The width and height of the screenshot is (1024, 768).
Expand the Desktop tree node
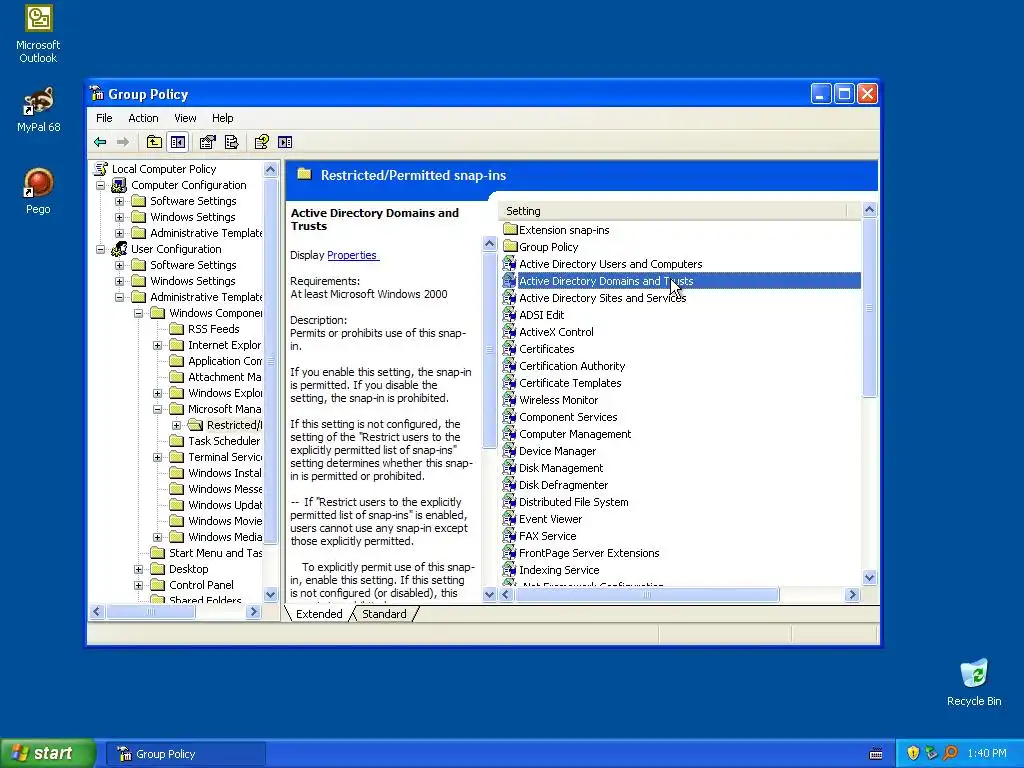[138, 569]
